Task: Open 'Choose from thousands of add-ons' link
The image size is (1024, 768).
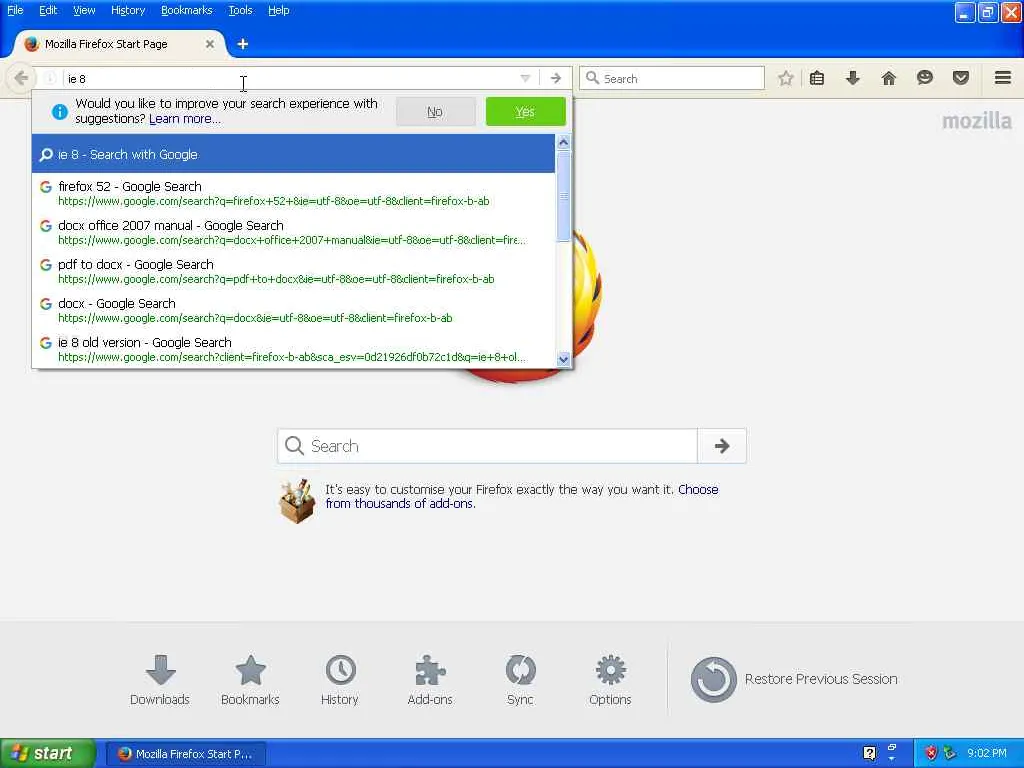Action: (522, 496)
